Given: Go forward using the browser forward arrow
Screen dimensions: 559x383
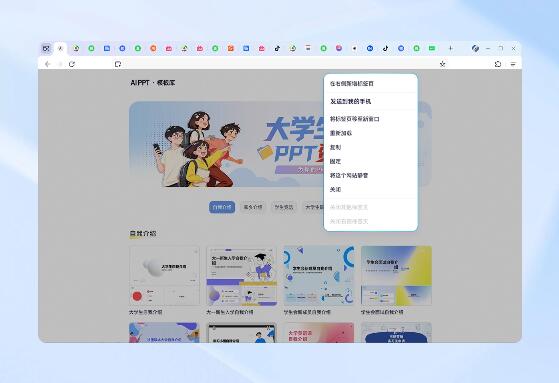Looking at the screenshot, I should tap(60, 64).
